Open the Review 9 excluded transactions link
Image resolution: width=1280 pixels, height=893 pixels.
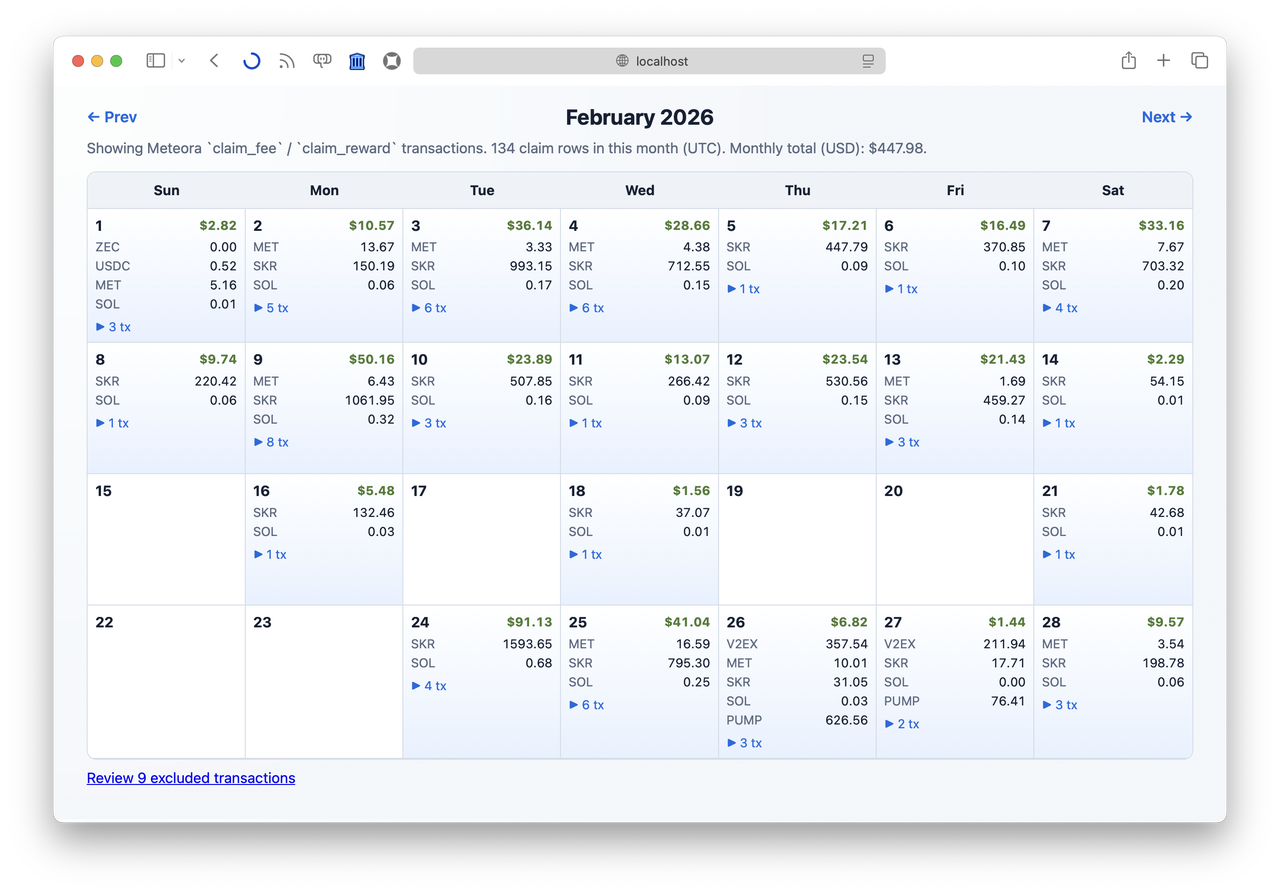coord(191,778)
